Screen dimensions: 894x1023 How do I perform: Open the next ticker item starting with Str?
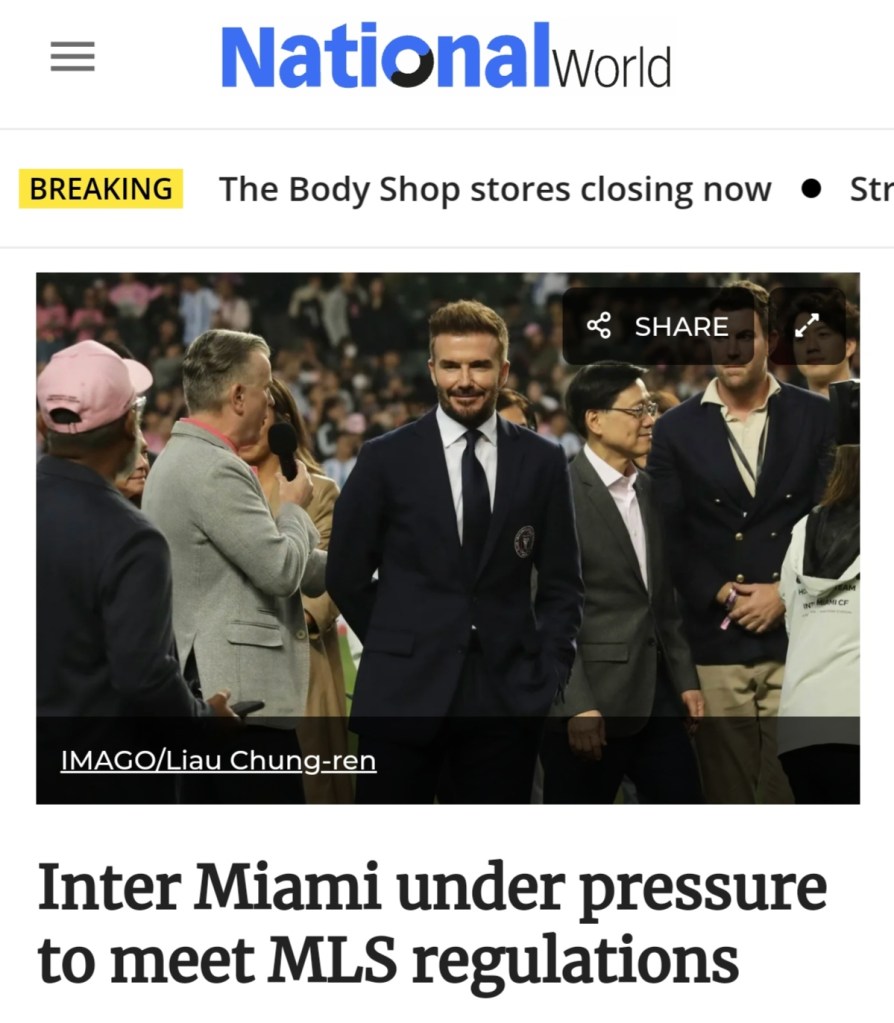coord(871,189)
